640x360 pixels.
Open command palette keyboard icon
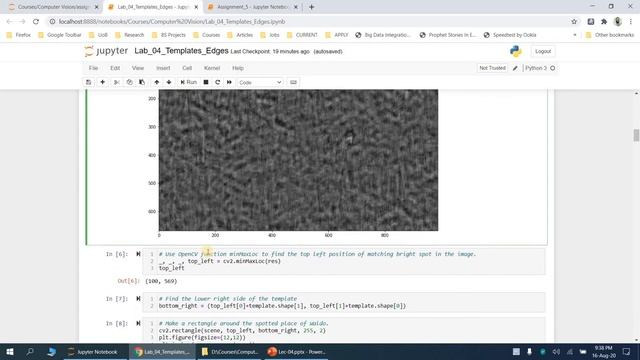(293, 82)
